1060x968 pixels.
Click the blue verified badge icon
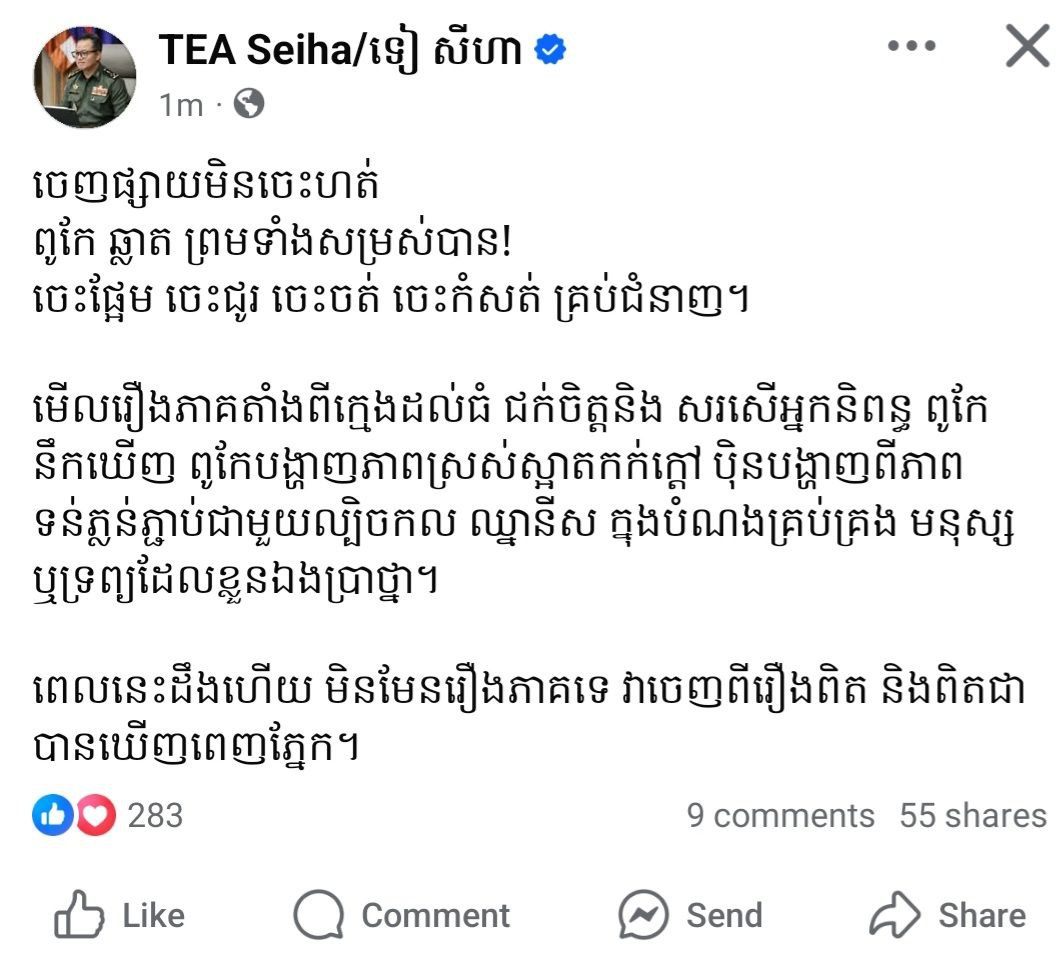click(x=550, y=50)
